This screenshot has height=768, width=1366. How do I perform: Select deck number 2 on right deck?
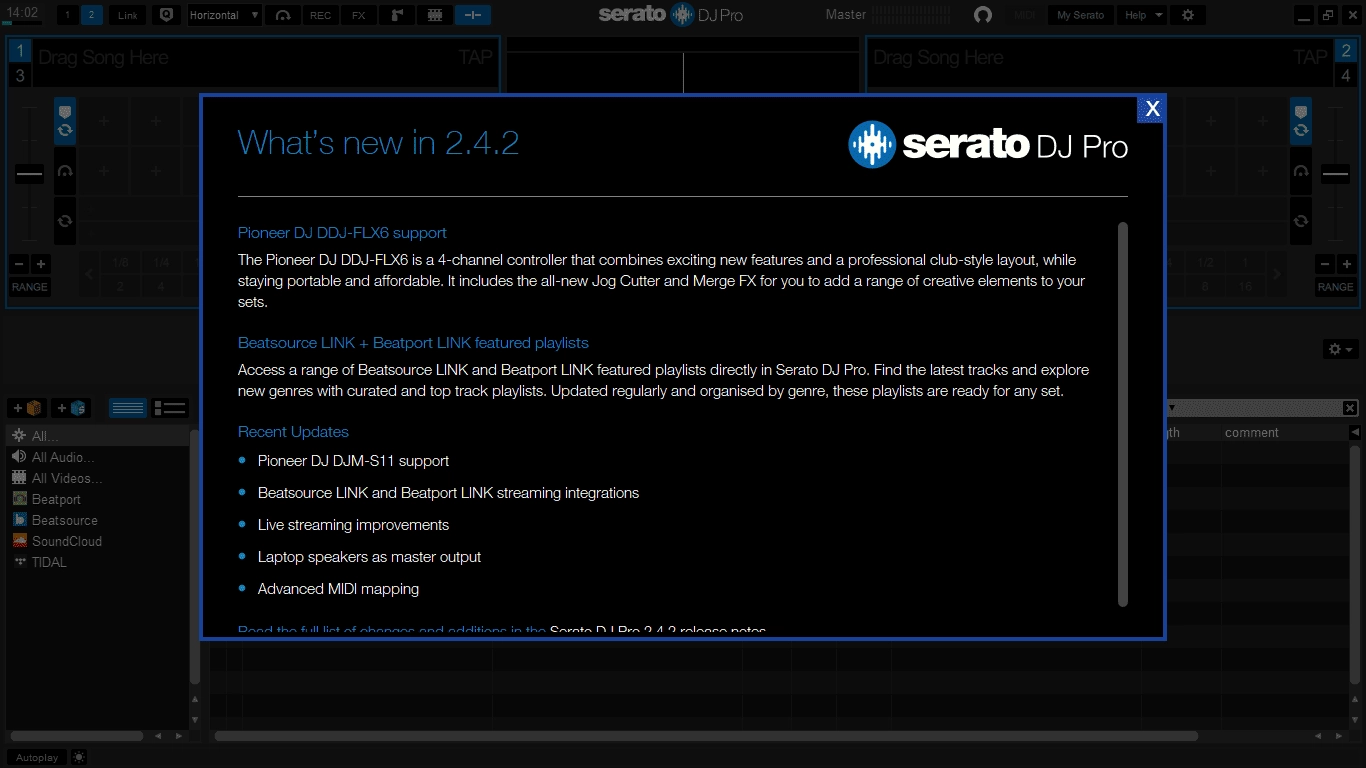[x=1347, y=52]
